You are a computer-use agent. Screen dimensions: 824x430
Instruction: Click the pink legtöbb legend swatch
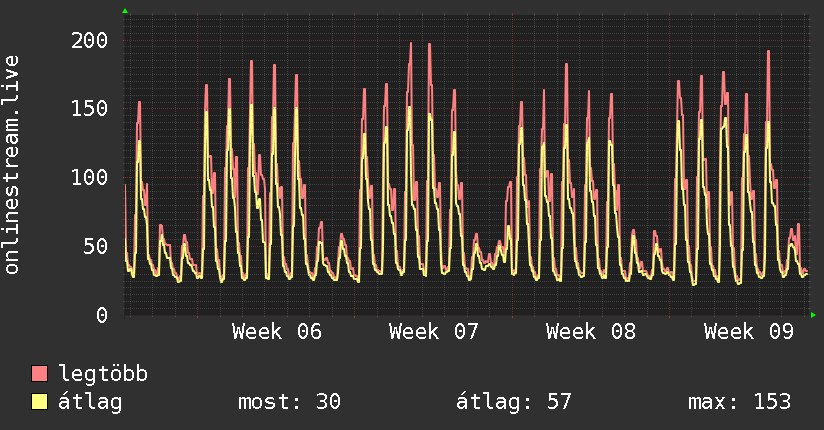pos(39,373)
